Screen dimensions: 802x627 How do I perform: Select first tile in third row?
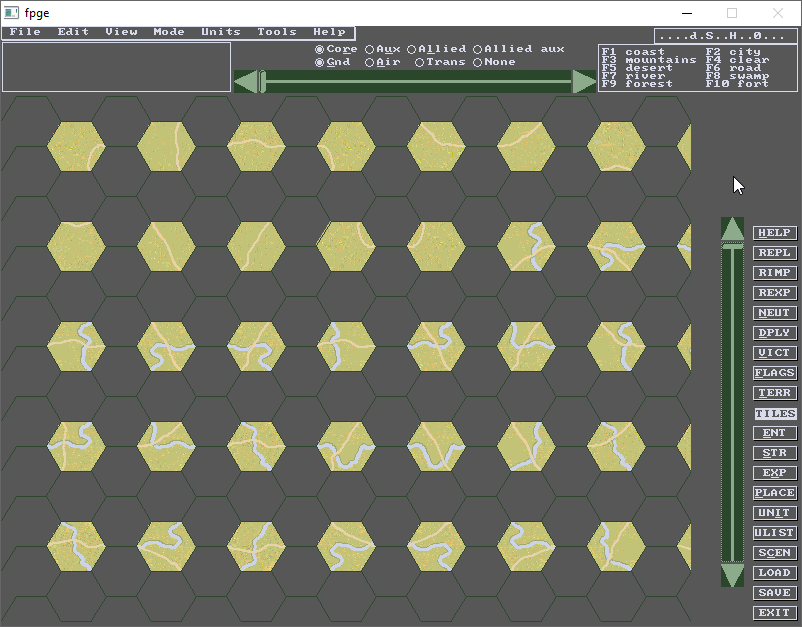76,347
